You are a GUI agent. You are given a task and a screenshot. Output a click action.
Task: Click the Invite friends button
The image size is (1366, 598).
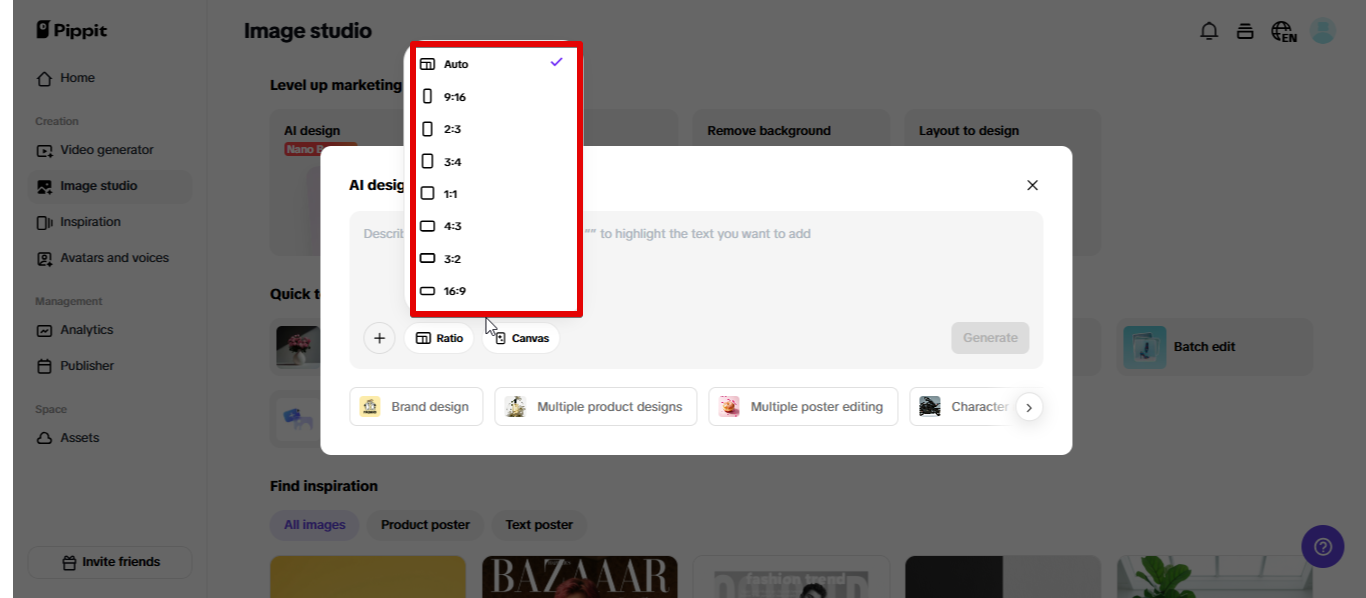click(x=109, y=562)
